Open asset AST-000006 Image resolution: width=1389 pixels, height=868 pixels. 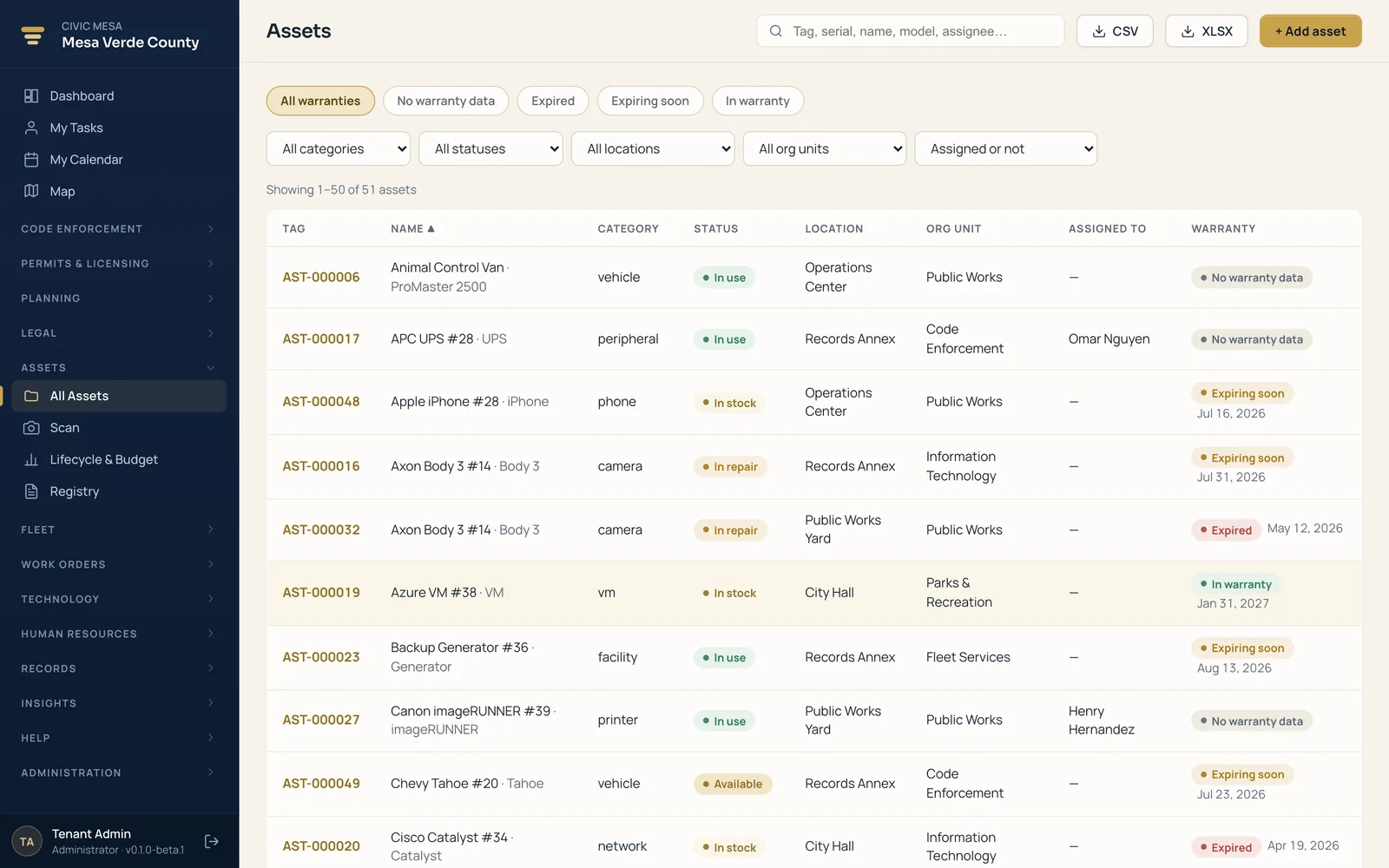point(321,278)
